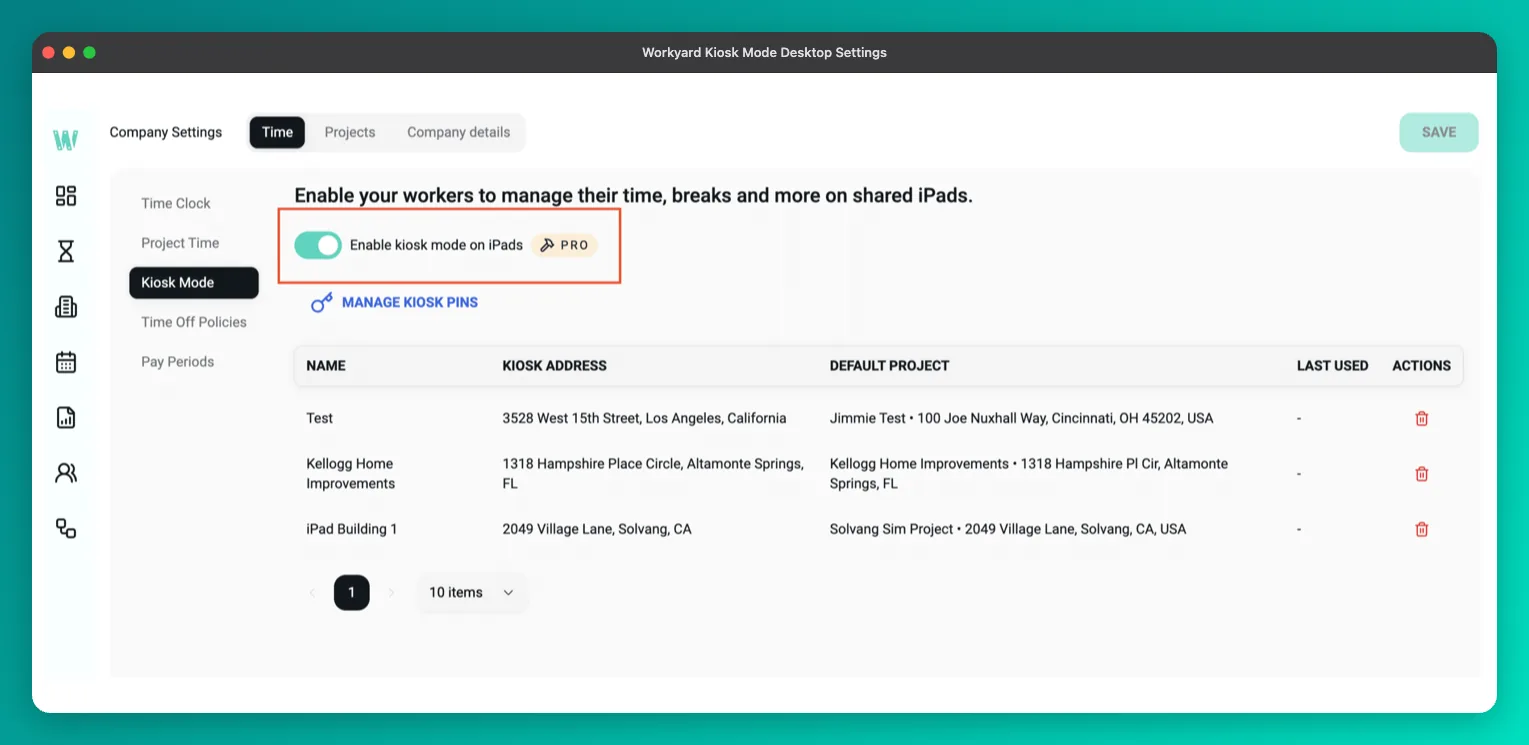Open Pay Periods settings section
The width and height of the screenshot is (1529, 745).
click(x=178, y=362)
